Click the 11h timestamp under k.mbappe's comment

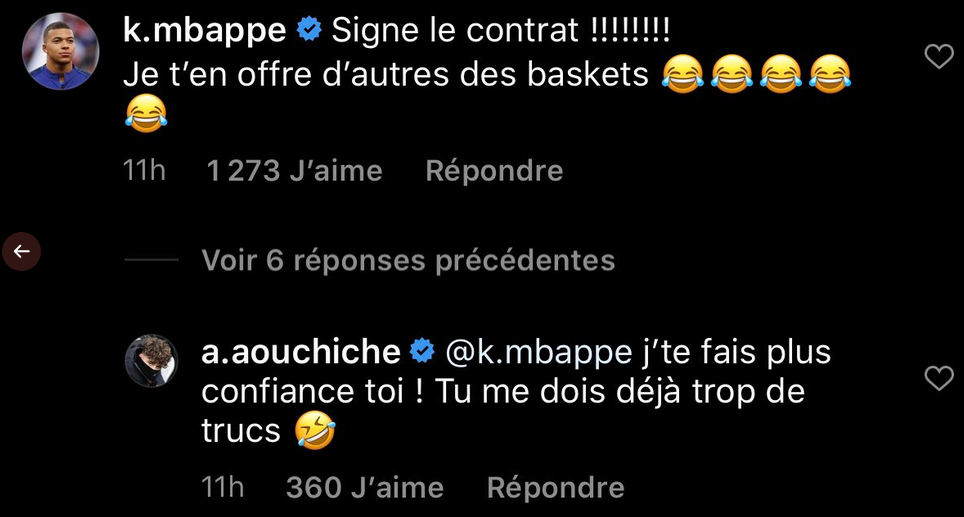[143, 171]
